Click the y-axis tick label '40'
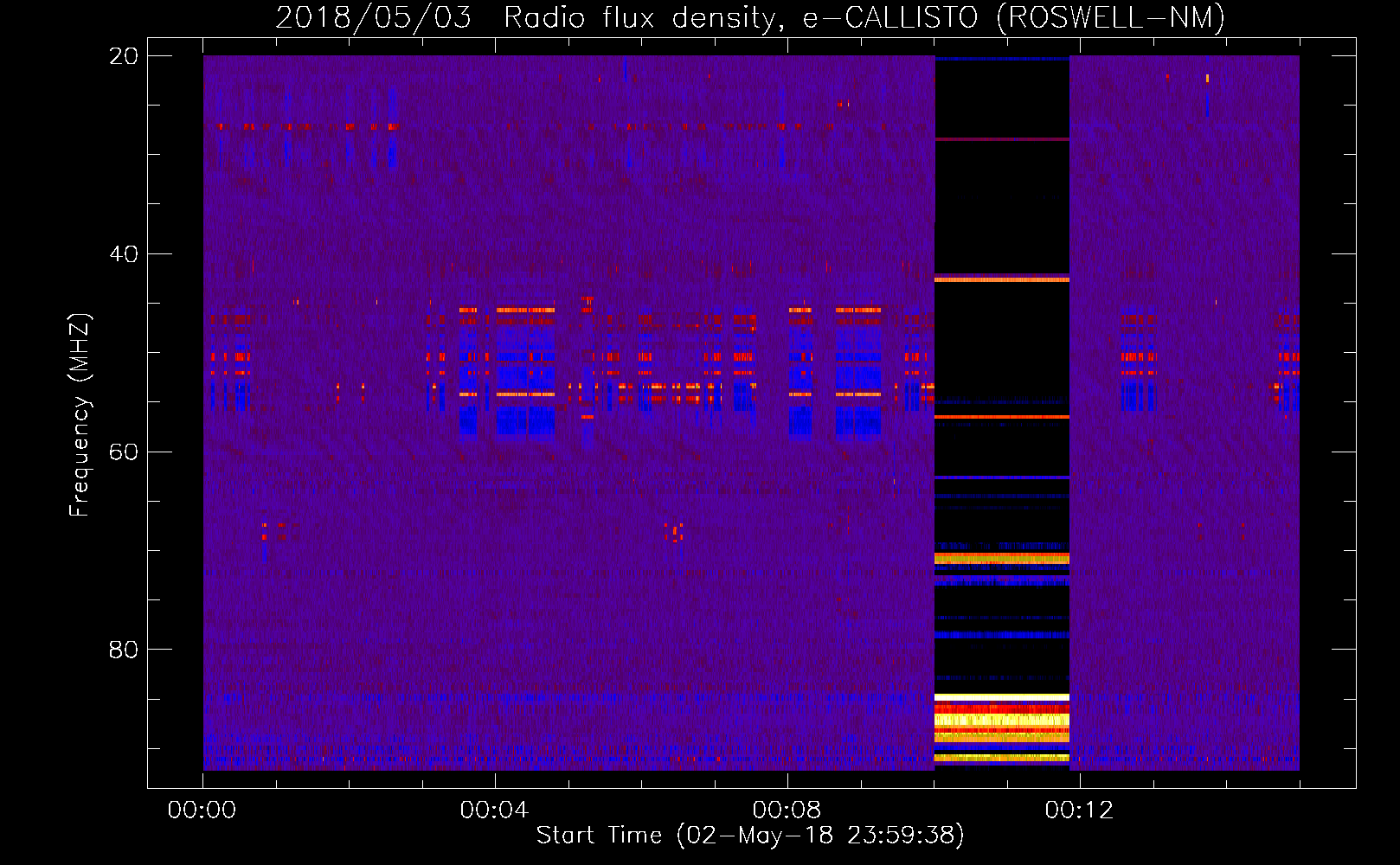Viewport: 1400px width, 865px height. point(124,253)
